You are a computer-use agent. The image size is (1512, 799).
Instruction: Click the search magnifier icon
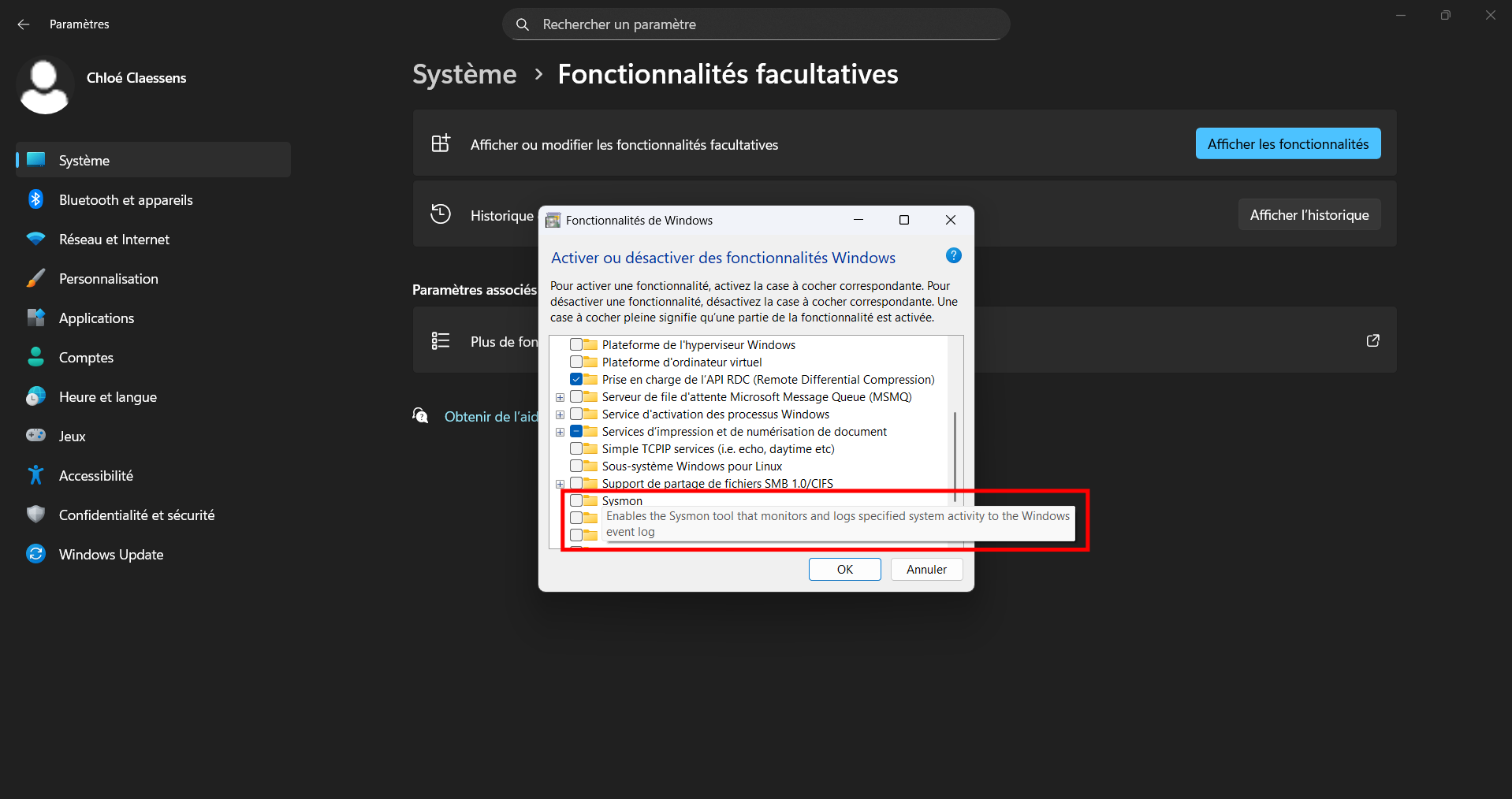[x=523, y=24]
